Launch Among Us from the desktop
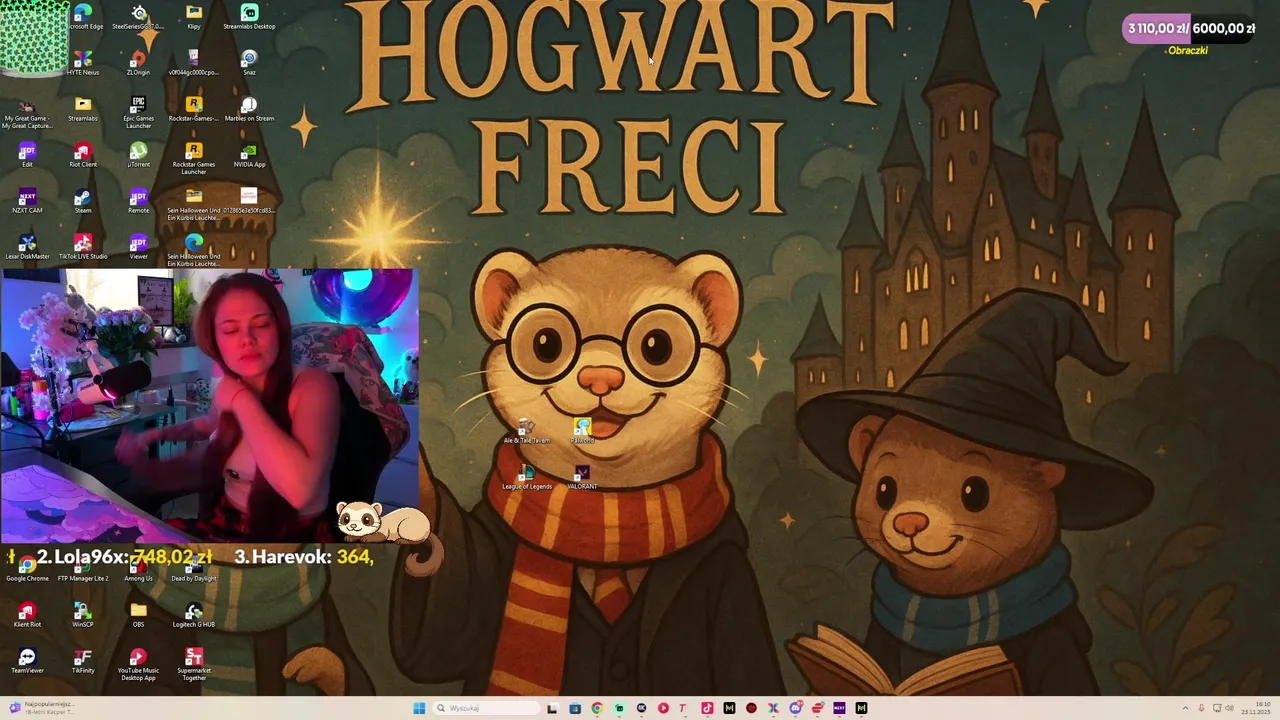Viewport: 1280px width, 720px height. click(x=139, y=570)
